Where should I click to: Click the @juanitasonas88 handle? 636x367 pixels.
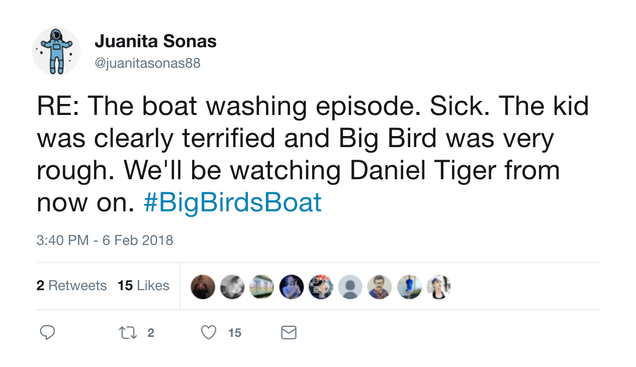coord(148,63)
